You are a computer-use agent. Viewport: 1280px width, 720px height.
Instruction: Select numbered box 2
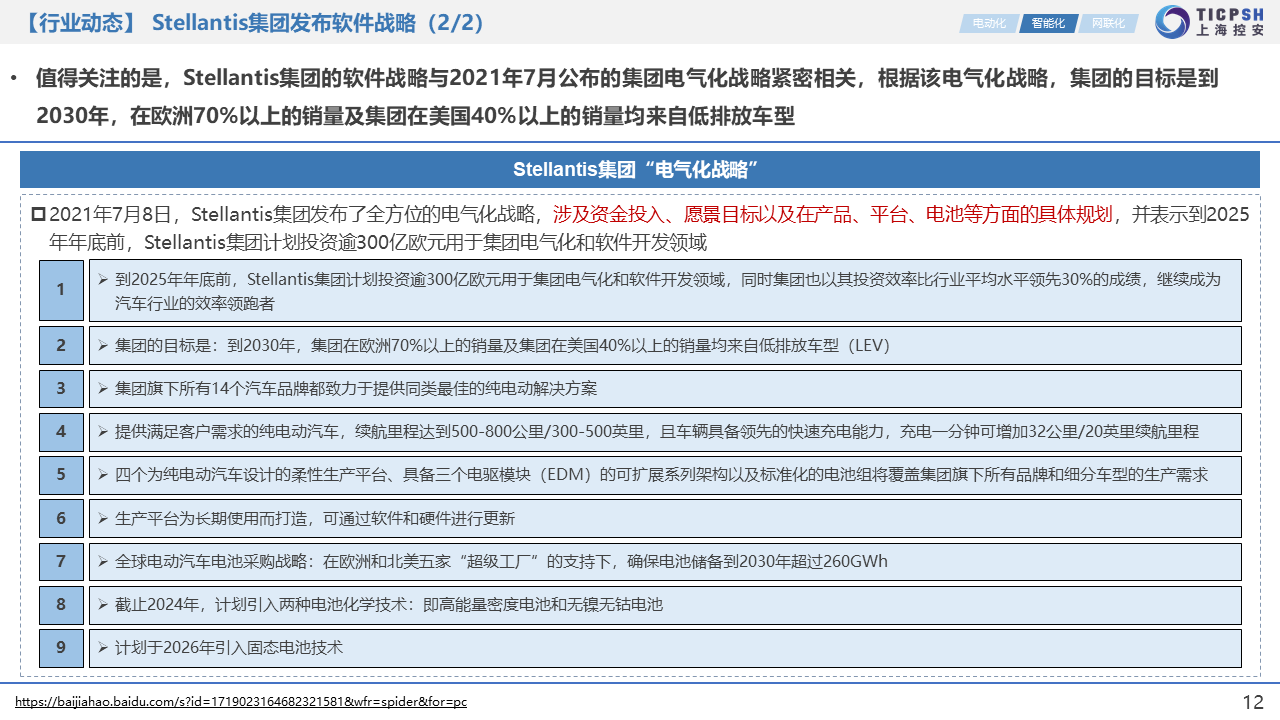(61, 346)
